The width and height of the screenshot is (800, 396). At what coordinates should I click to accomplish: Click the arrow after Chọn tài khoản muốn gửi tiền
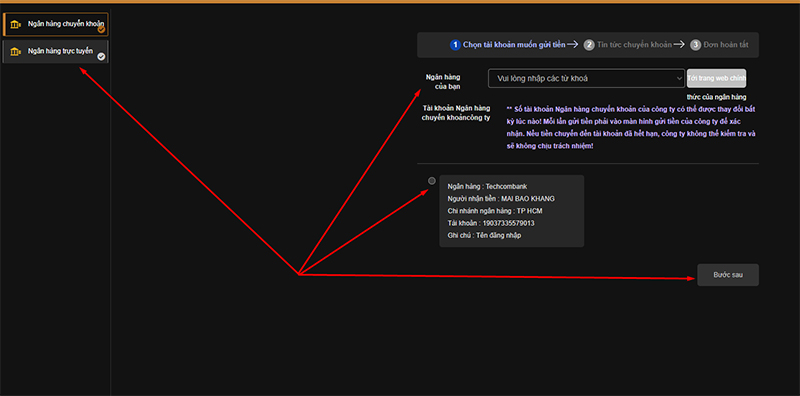(572, 45)
